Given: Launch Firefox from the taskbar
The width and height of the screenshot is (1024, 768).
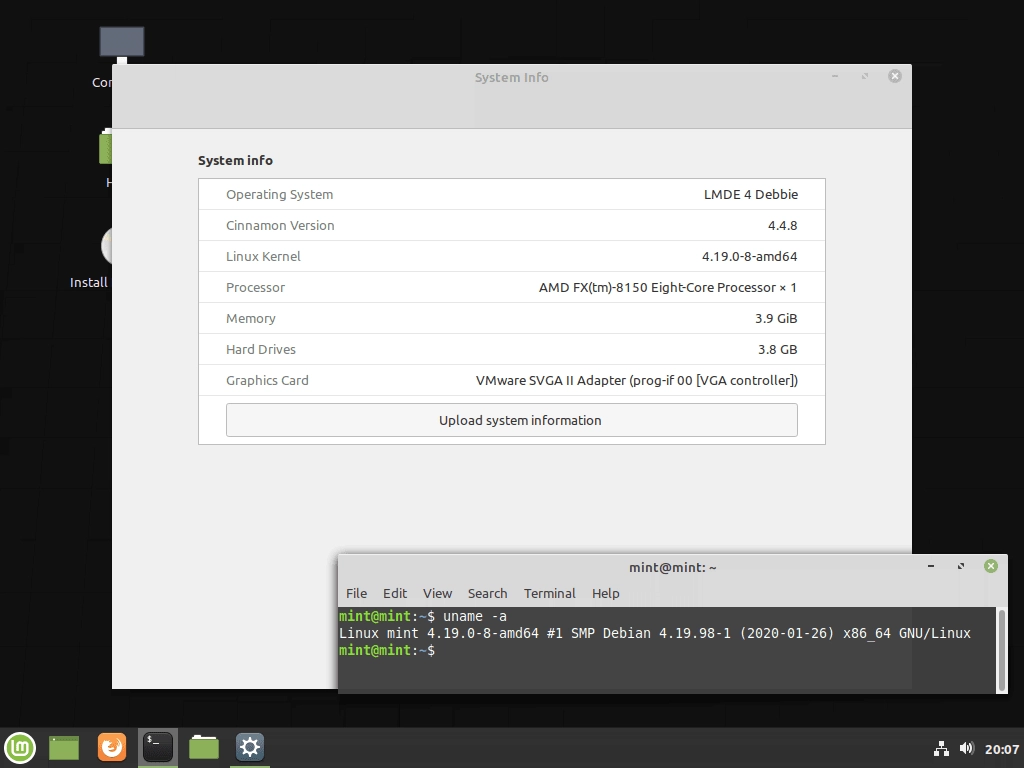Looking at the screenshot, I should coord(111,747).
